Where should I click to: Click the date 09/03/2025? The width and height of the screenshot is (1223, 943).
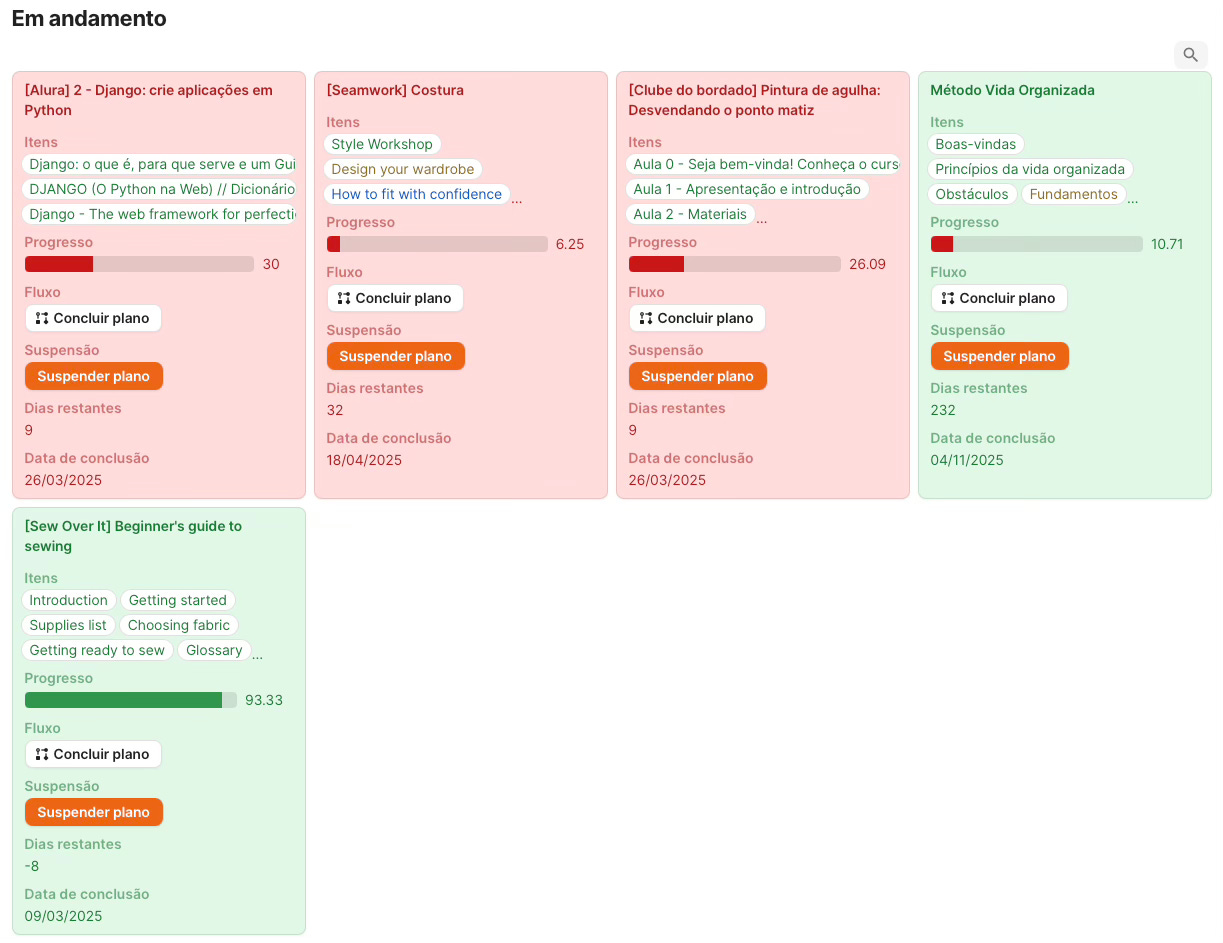tap(63, 916)
